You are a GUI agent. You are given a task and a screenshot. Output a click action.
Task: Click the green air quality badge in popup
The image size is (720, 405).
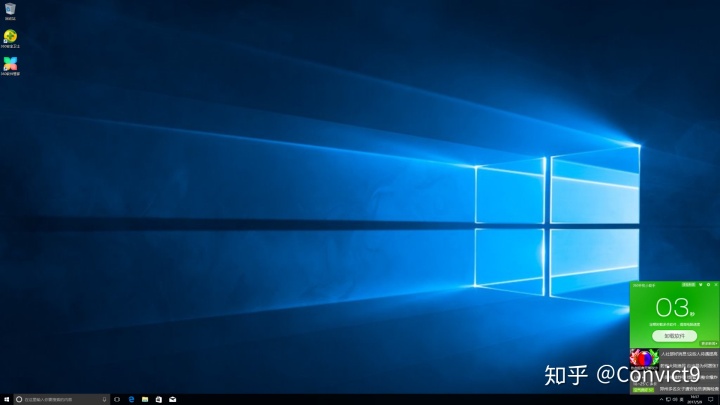643,390
